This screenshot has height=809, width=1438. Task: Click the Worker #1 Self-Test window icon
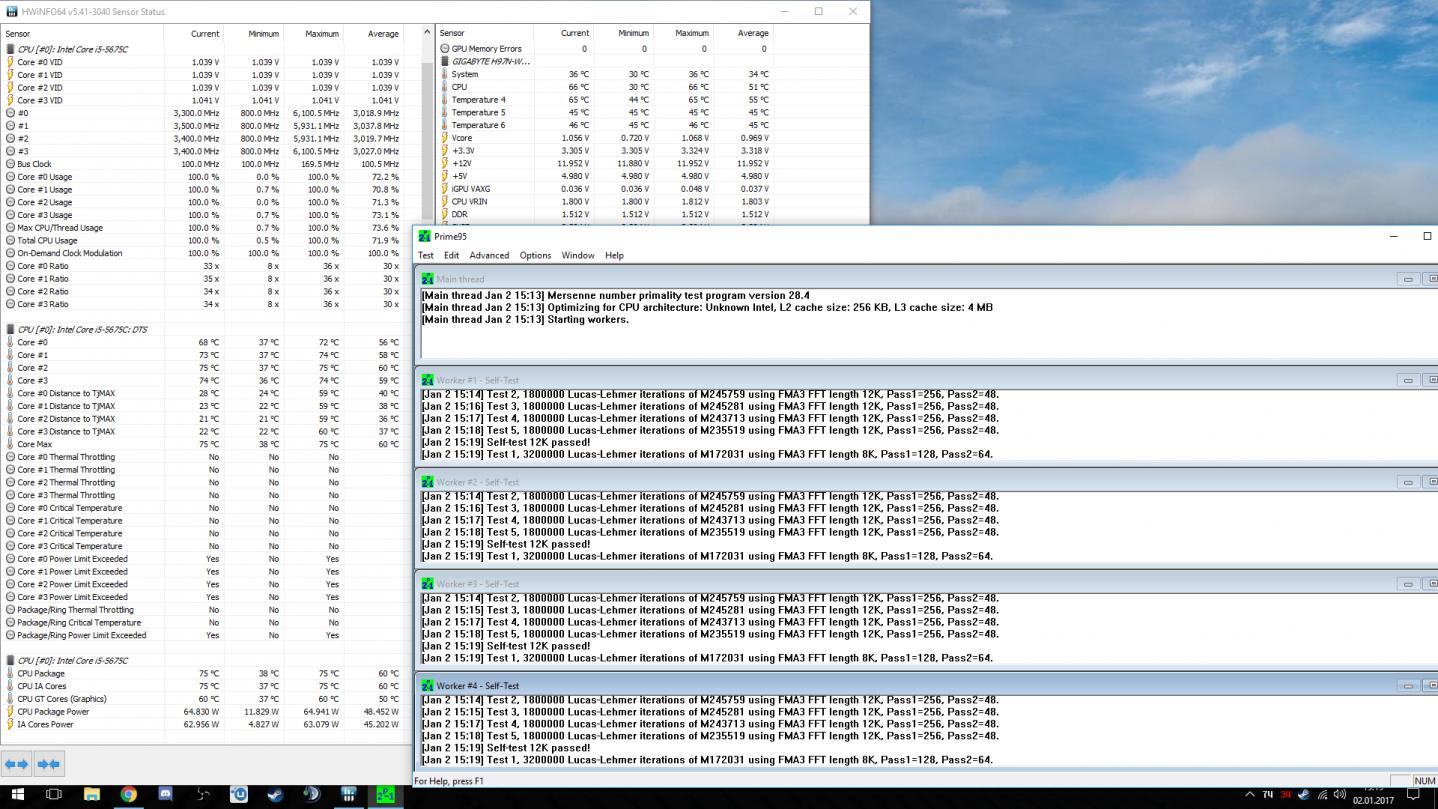[x=428, y=380]
